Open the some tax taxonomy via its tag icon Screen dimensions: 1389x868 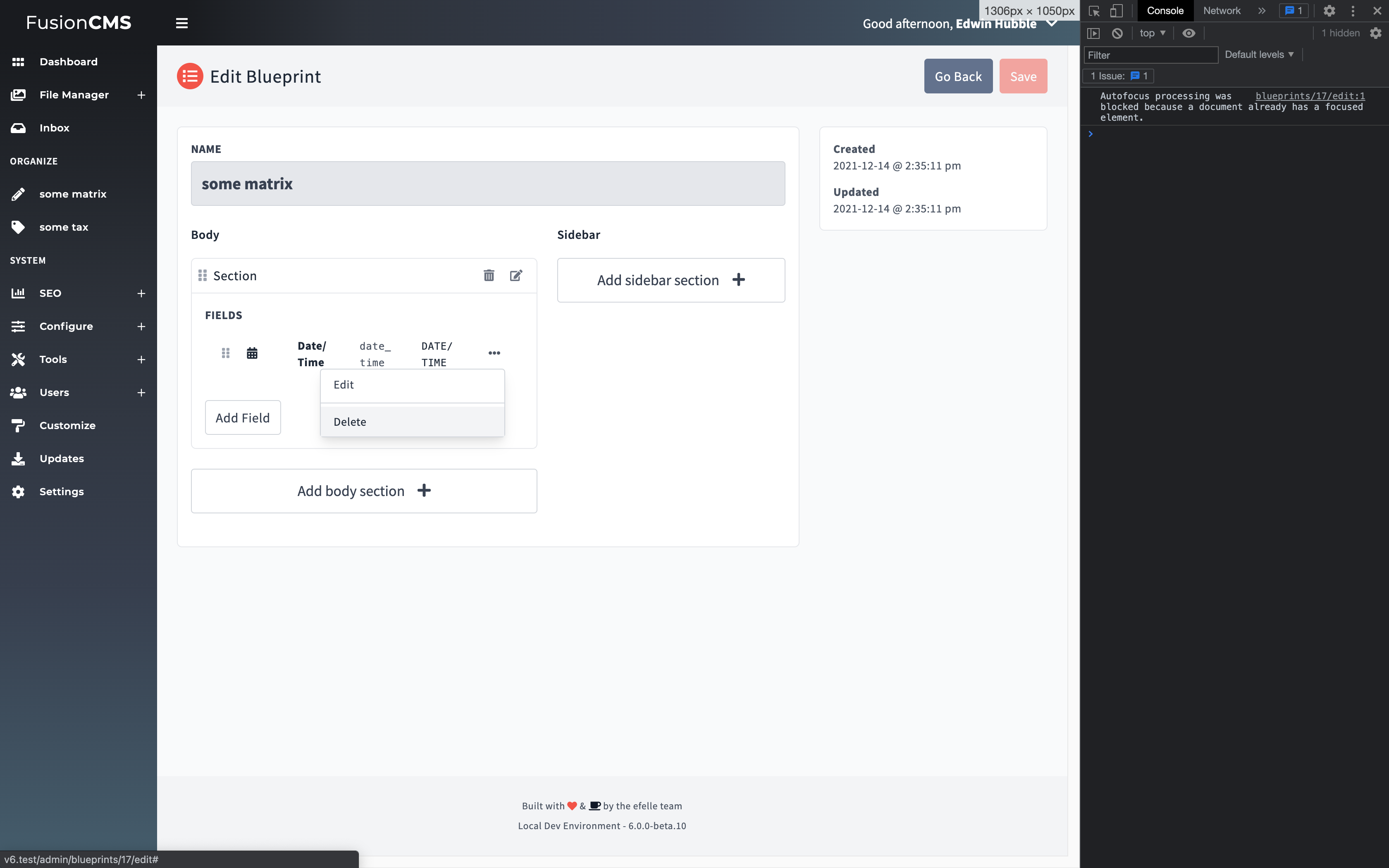pyautogui.click(x=18, y=227)
